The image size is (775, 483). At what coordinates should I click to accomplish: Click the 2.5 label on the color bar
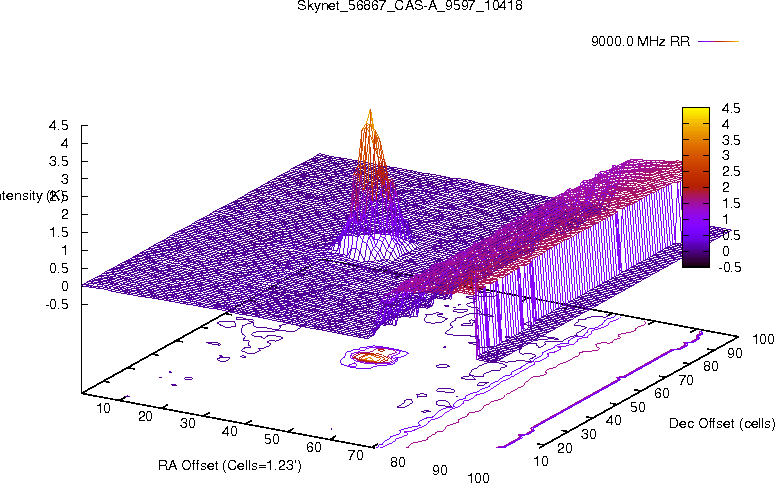[x=731, y=172]
